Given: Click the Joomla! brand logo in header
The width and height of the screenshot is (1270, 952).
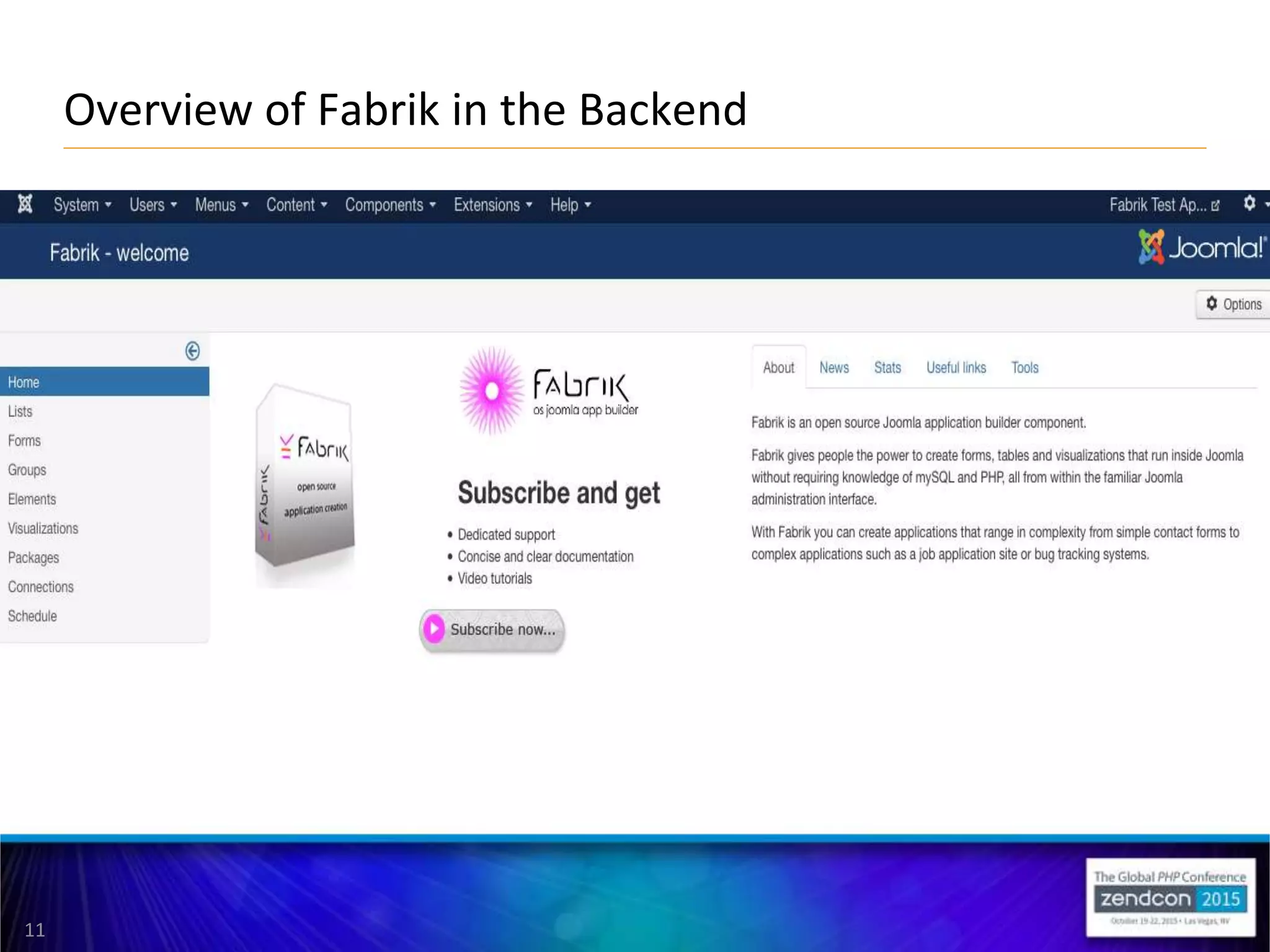Looking at the screenshot, I should (x=1202, y=248).
